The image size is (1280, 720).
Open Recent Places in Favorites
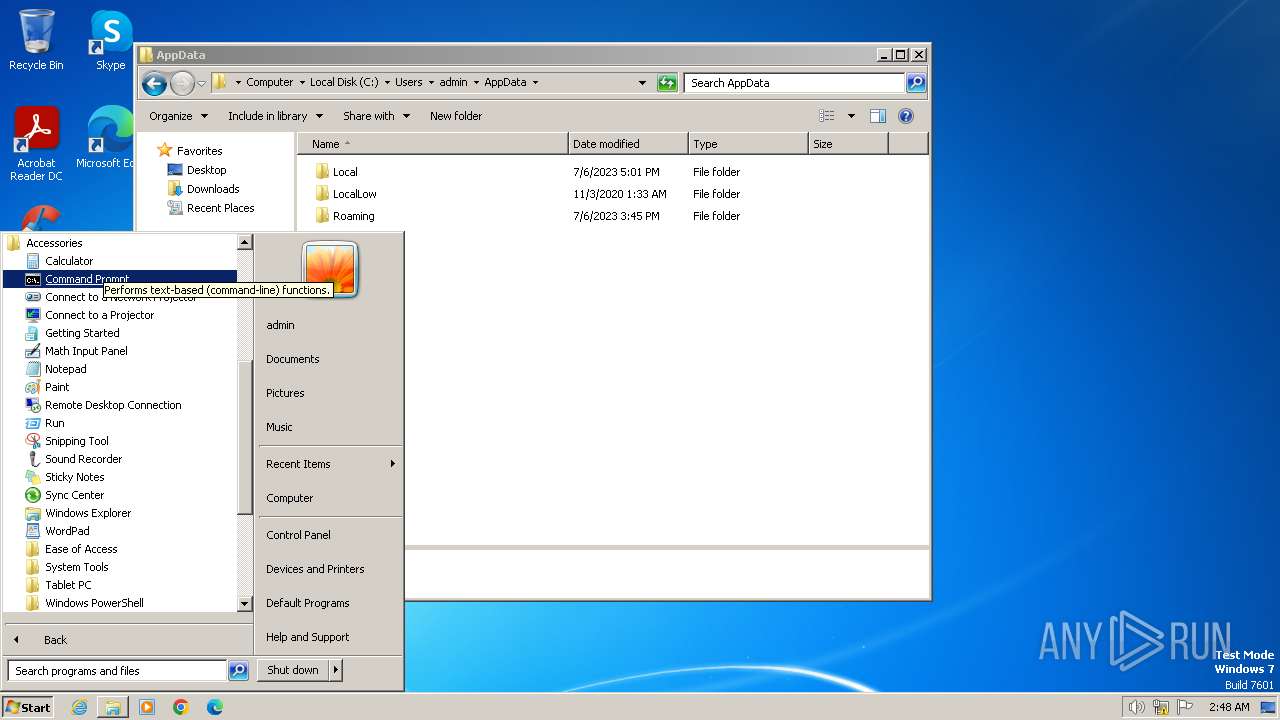(x=220, y=208)
